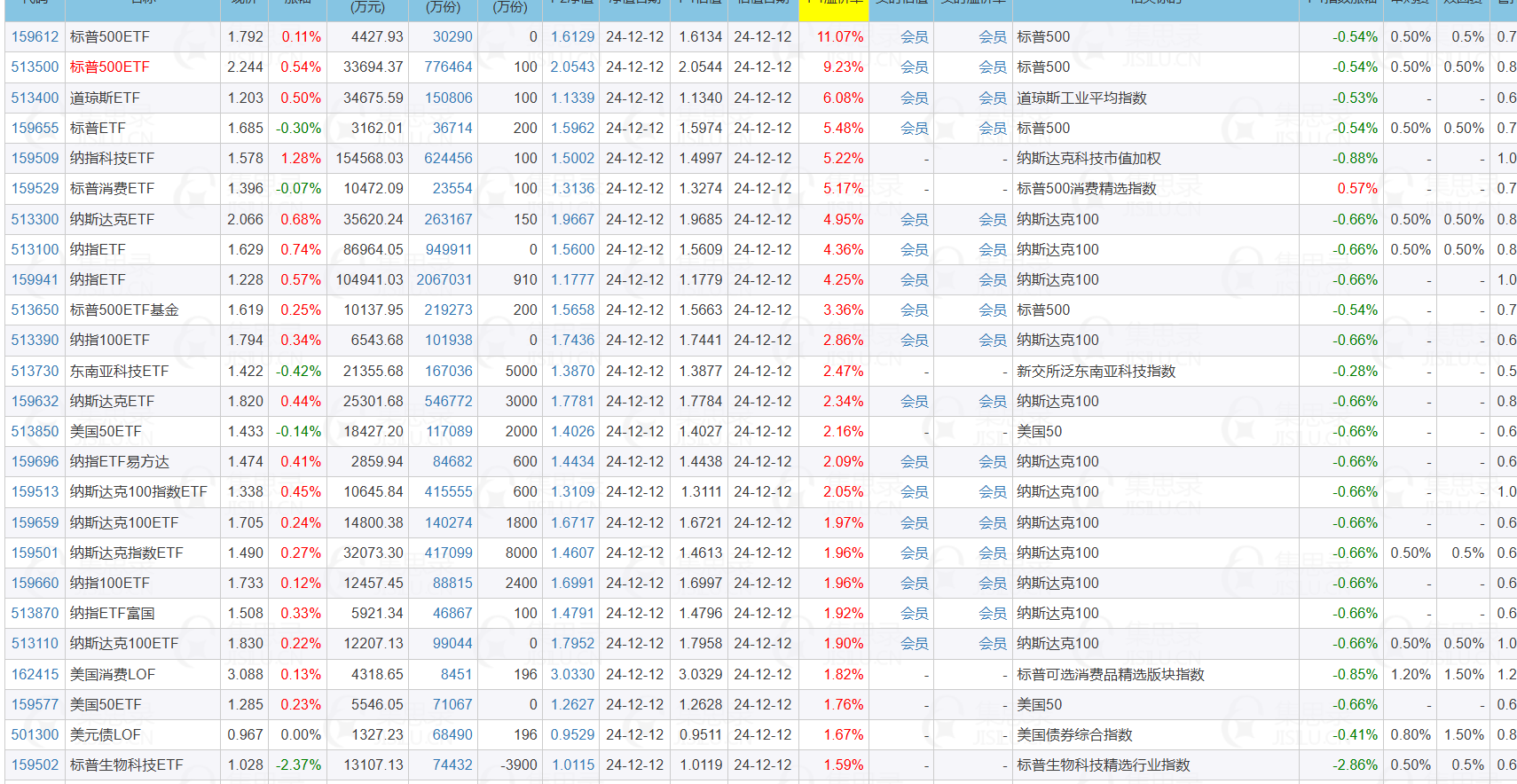
Task: Open fund code 513500 link
Action: pos(35,67)
